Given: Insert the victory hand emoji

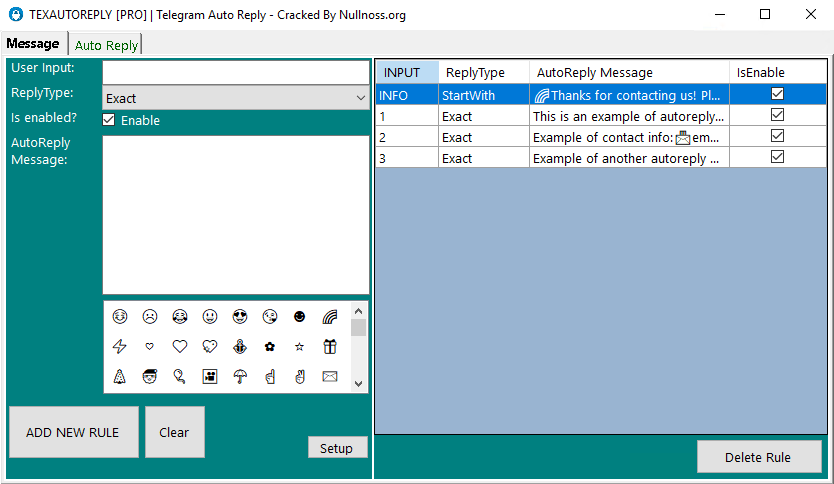Looking at the screenshot, I should click(x=300, y=377).
